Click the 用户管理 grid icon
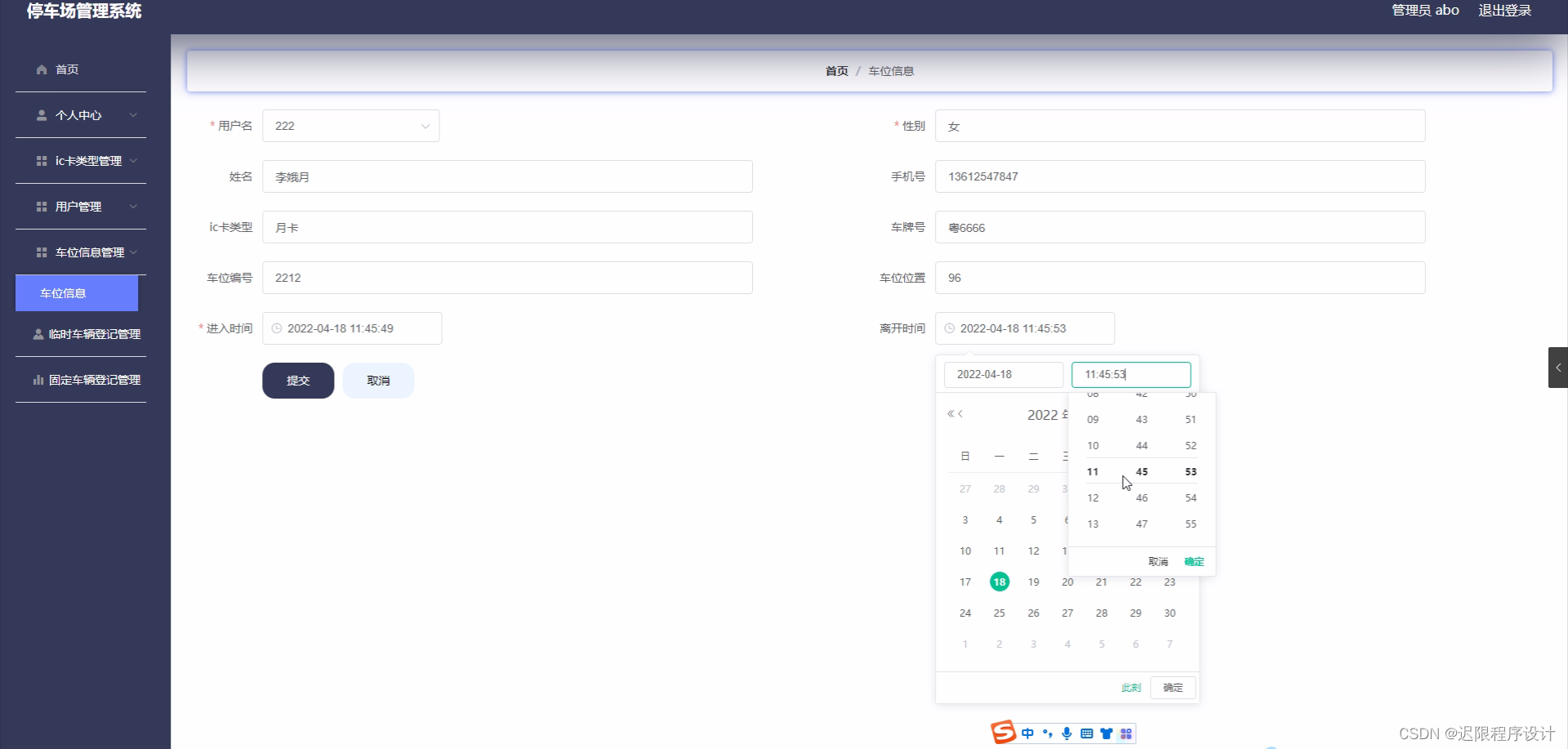The image size is (1568, 749). [x=42, y=207]
